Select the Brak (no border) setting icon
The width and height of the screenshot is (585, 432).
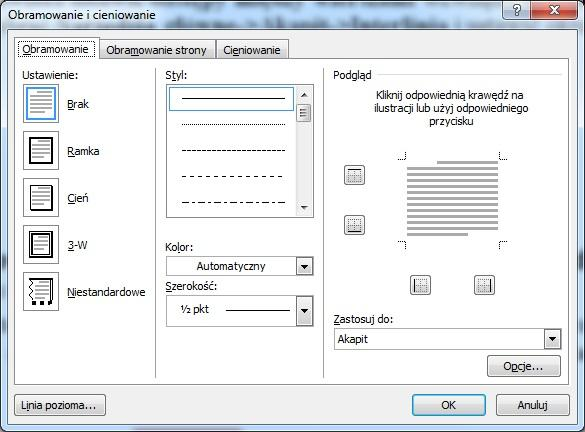pyautogui.click(x=41, y=103)
